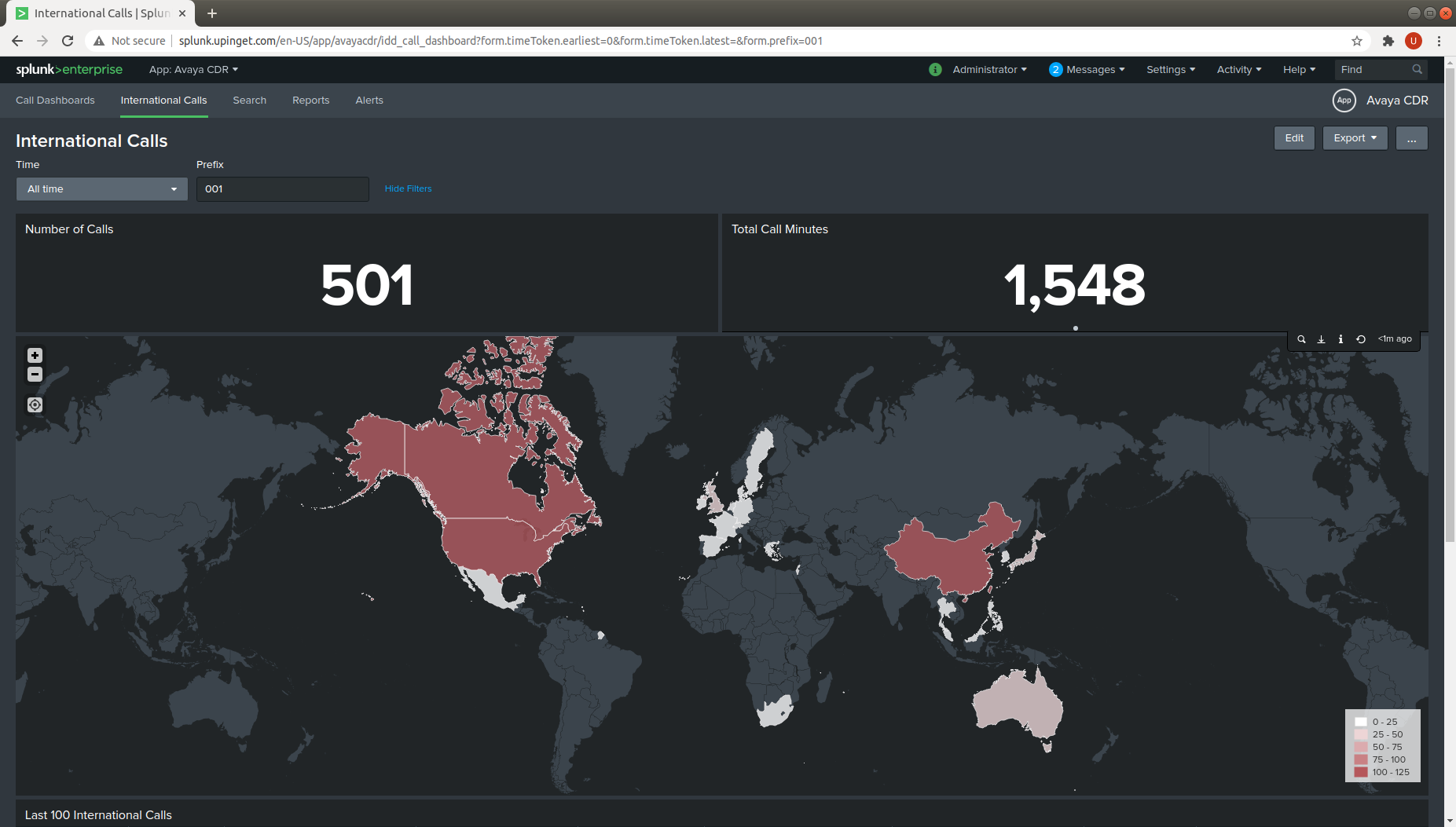
Task: Click the Last 100 International Calls heading
Action: pos(98,815)
